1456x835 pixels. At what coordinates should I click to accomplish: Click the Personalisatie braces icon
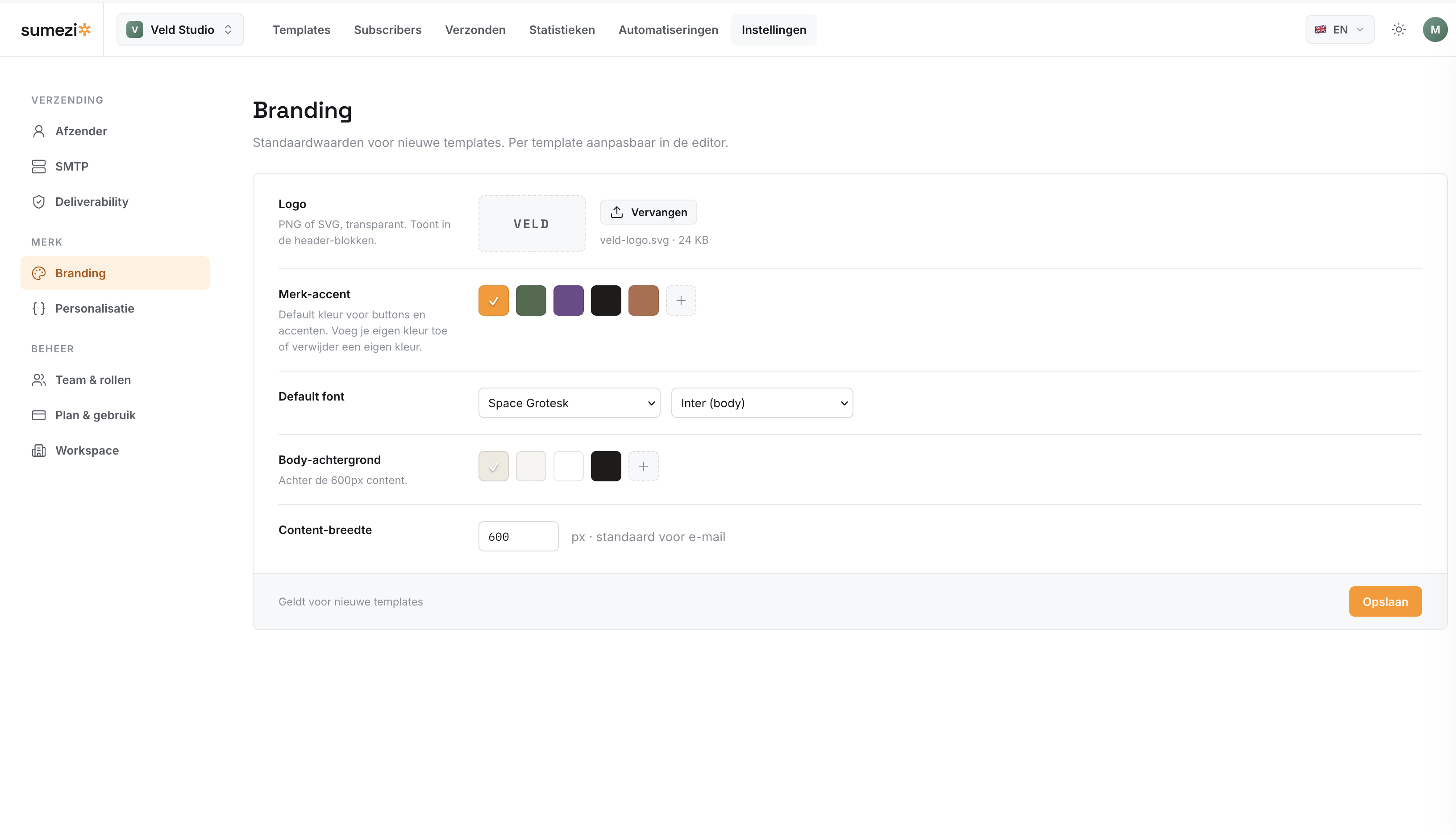click(x=38, y=309)
